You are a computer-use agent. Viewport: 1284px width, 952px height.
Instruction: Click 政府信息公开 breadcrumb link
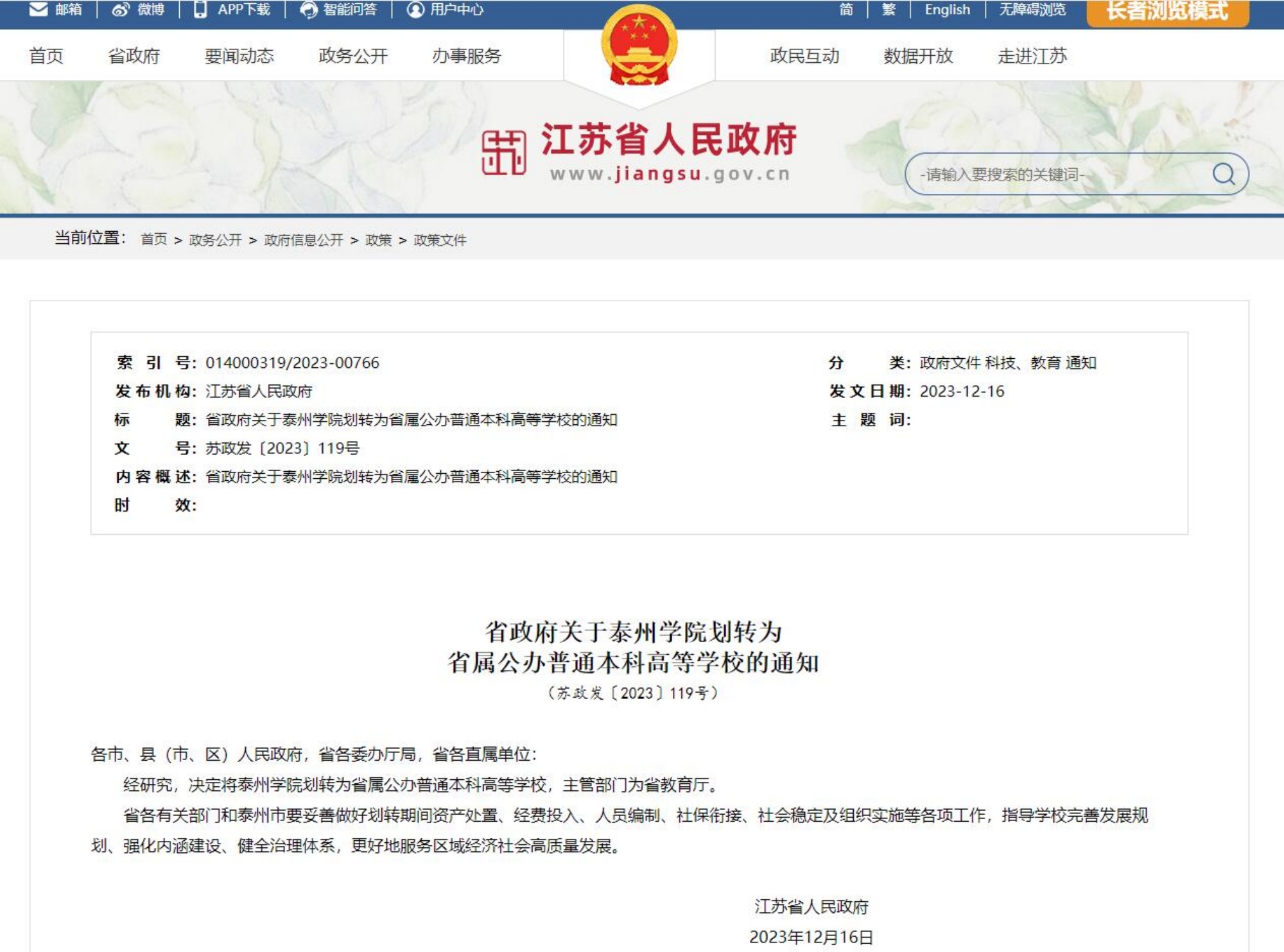pyautogui.click(x=304, y=240)
